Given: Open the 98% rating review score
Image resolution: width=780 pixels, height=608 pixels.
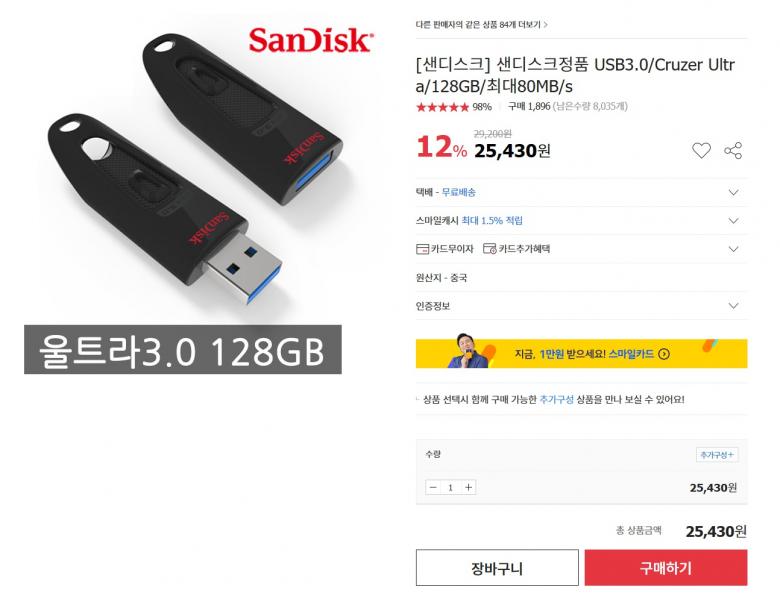Looking at the screenshot, I should pyautogui.click(x=482, y=107).
